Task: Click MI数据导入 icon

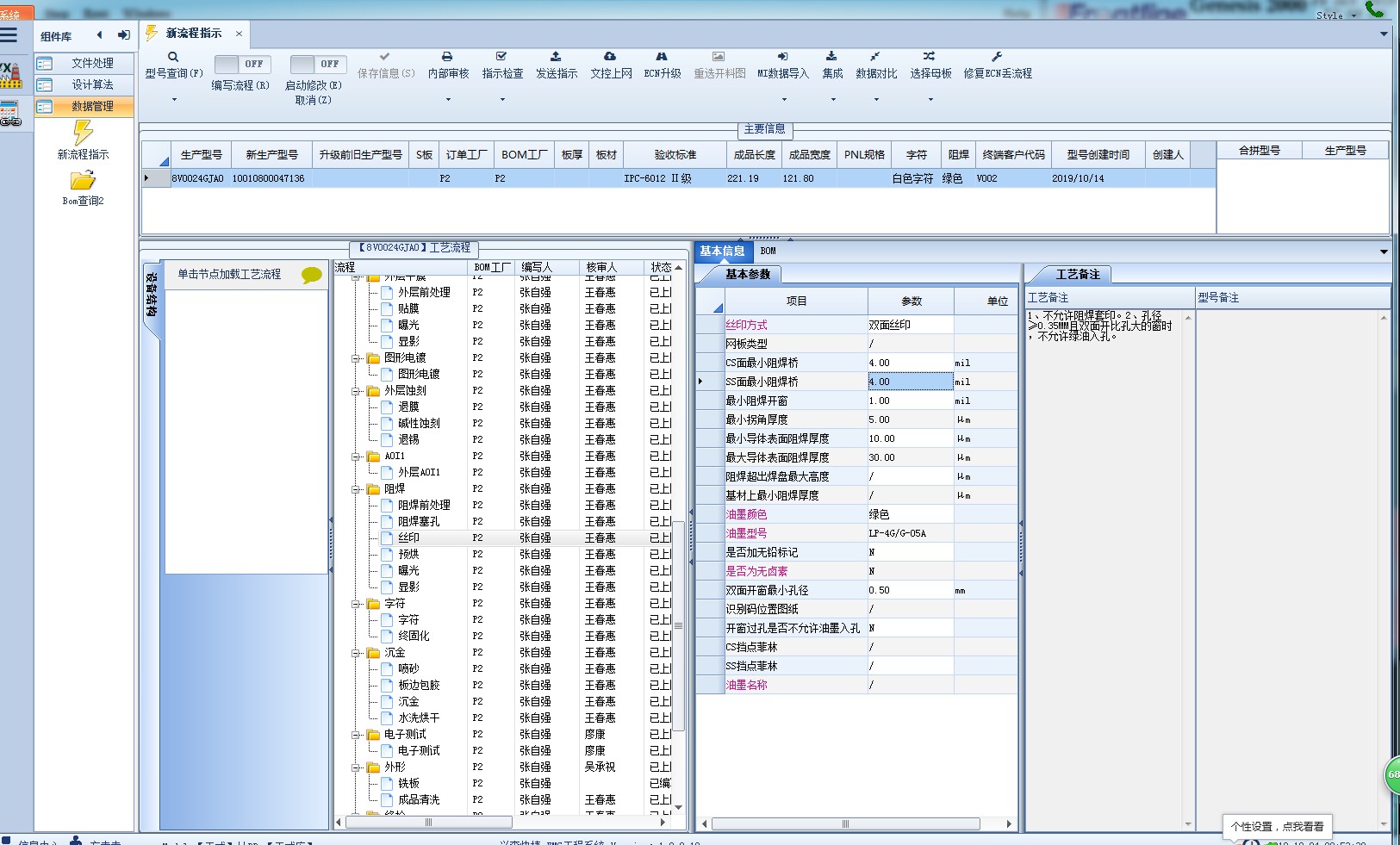Action: (782, 56)
